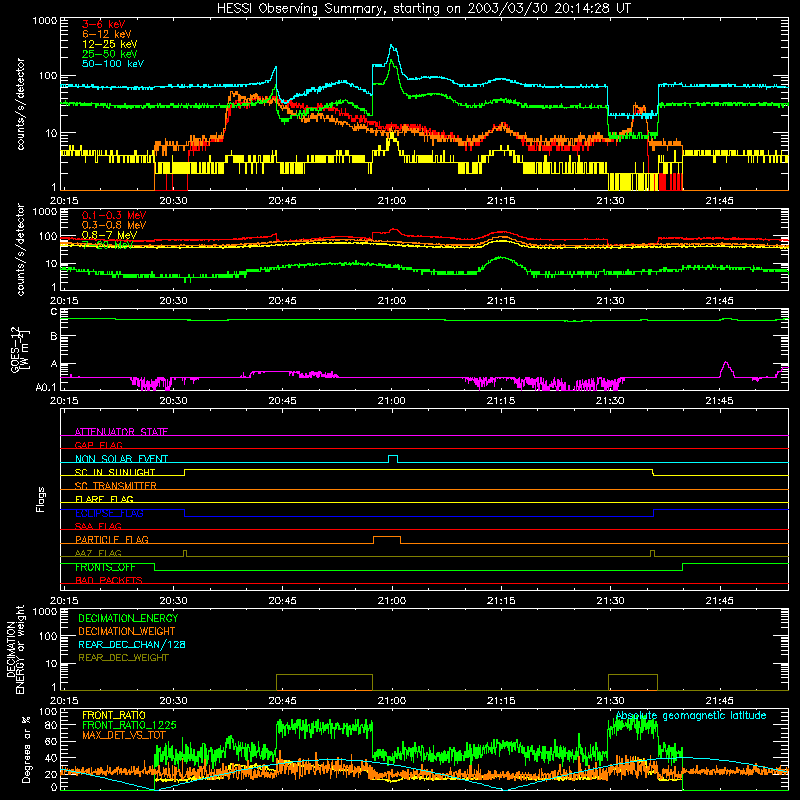The image size is (800, 800).
Task: Click the 'Absolute geomagnetic latitude' label
Action: [x=691, y=715]
